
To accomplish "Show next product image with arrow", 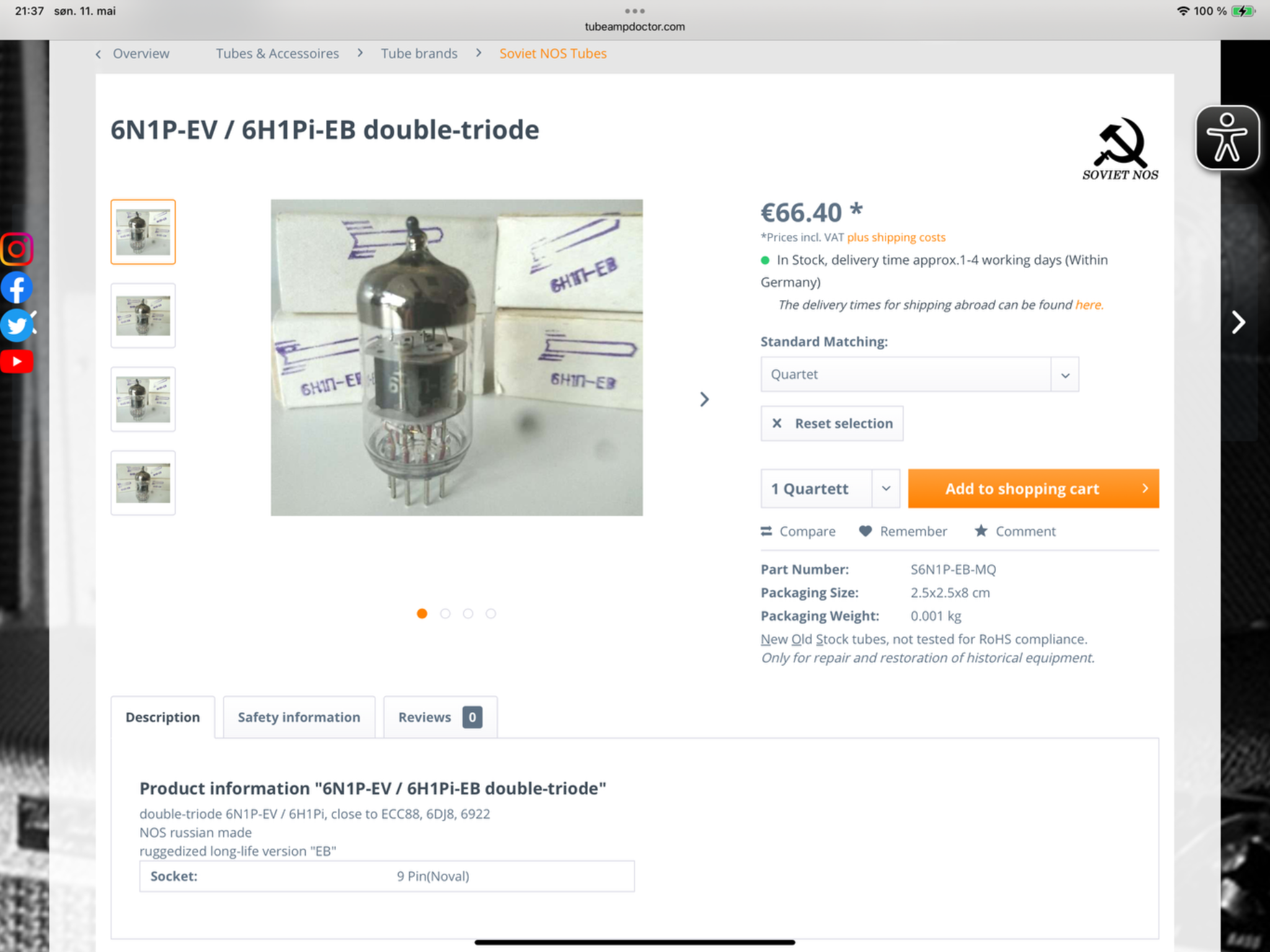I will click(x=704, y=399).
